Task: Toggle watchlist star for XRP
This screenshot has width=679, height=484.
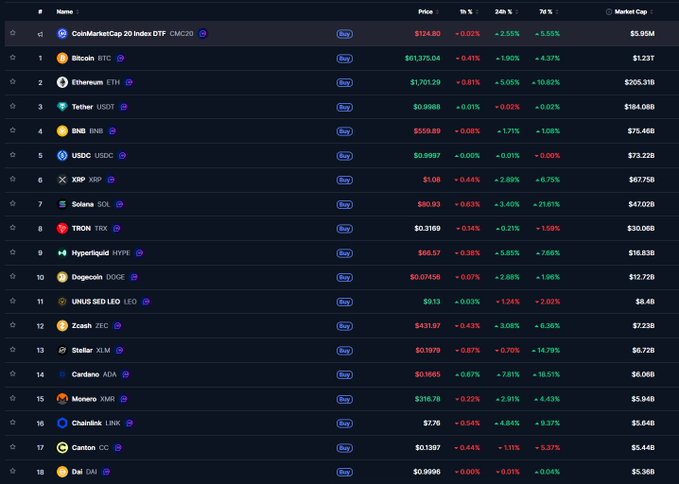Action: [x=13, y=179]
